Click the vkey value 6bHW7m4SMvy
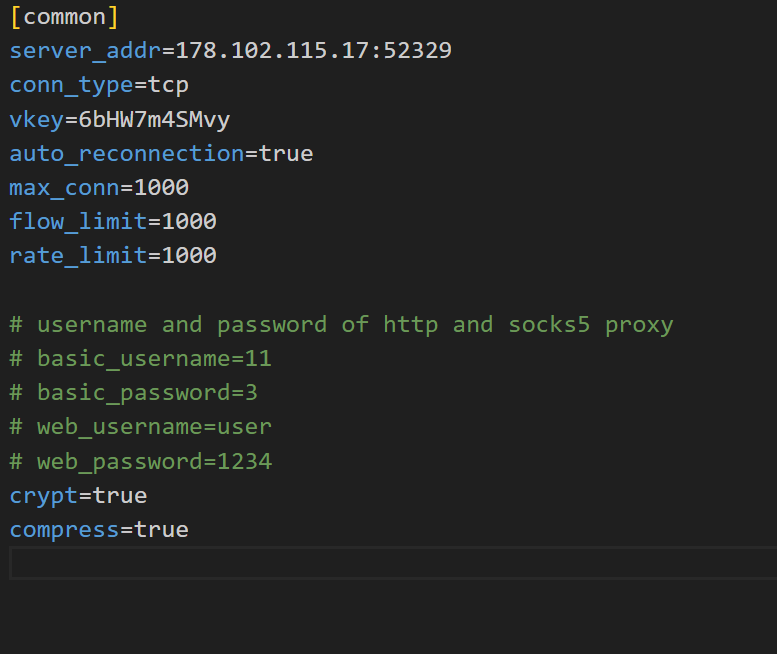 point(154,119)
